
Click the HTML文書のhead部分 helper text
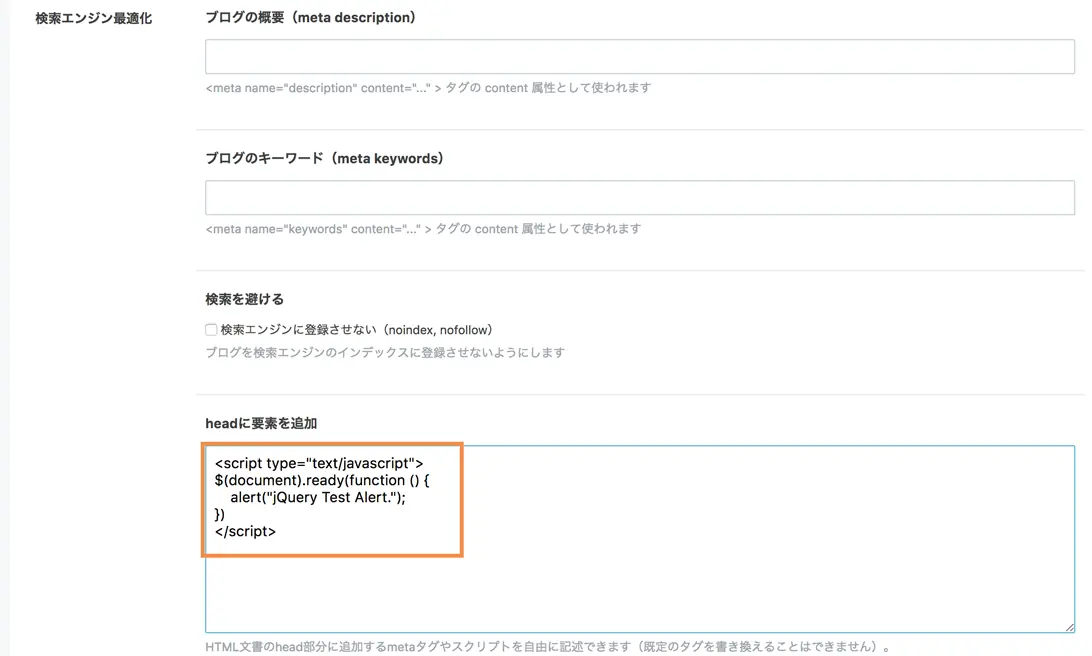click(x=547, y=646)
